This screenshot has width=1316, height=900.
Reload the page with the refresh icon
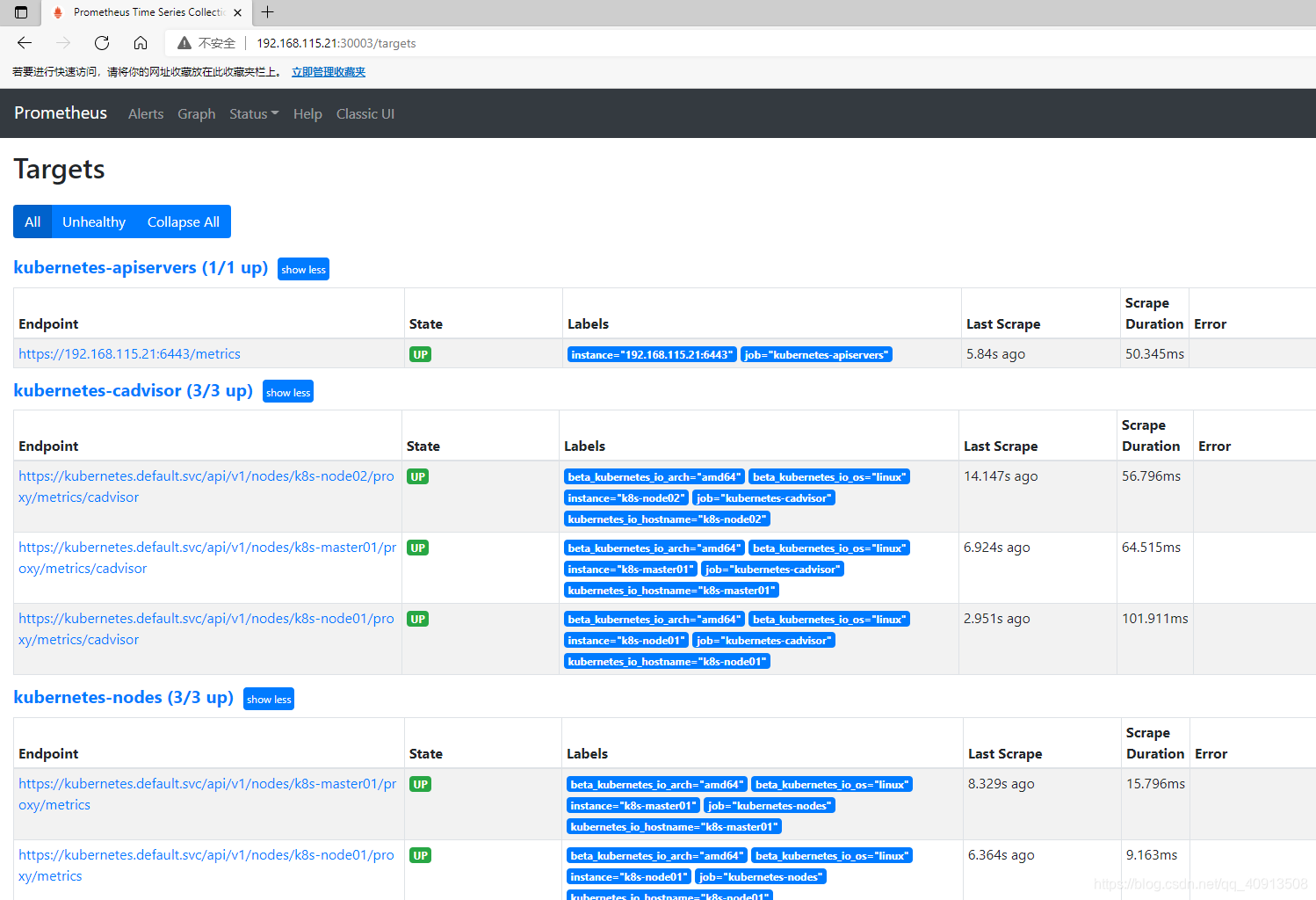coord(102,43)
